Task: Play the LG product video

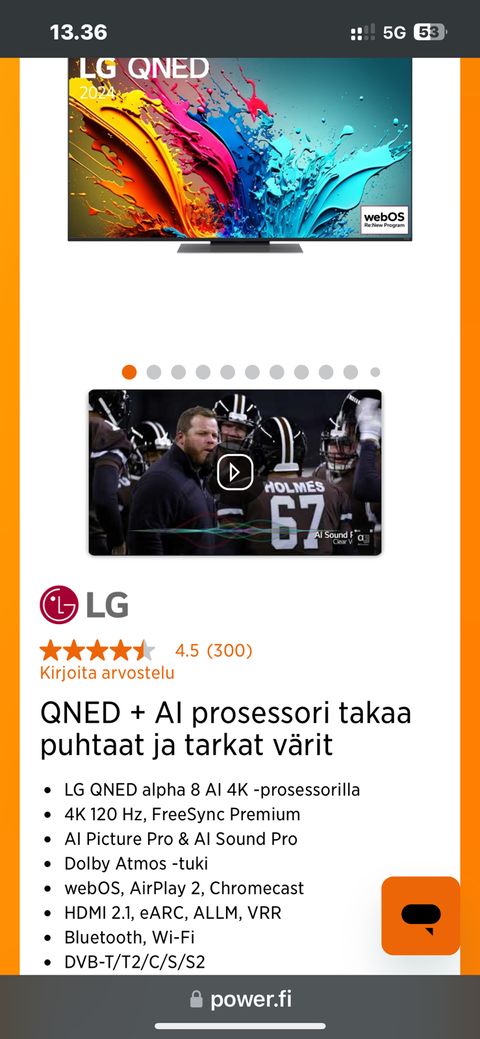Action: coord(235,472)
